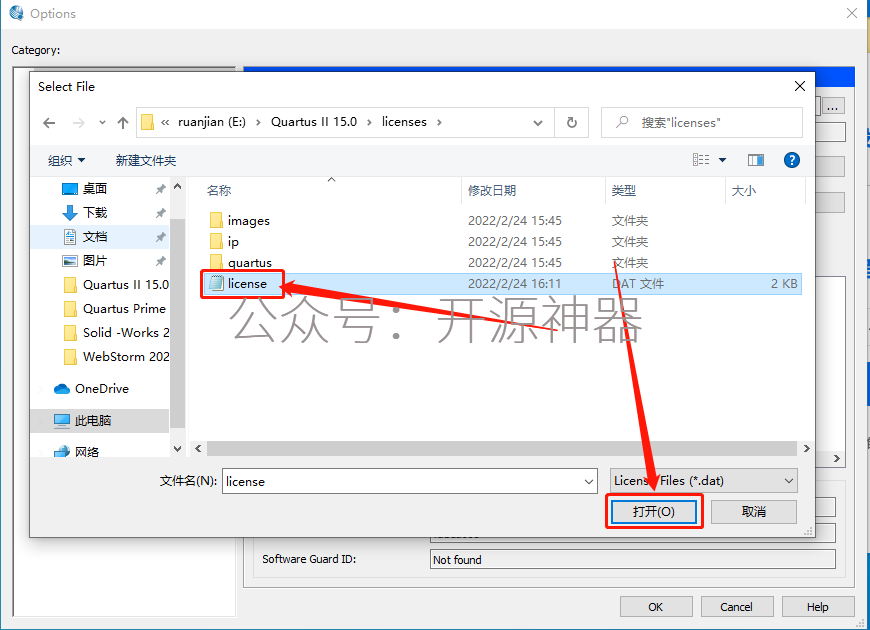The width and height of the screenshot is (870, 630).
Task: Open Solid -Works sidebar folder
Action: point(115,332)
